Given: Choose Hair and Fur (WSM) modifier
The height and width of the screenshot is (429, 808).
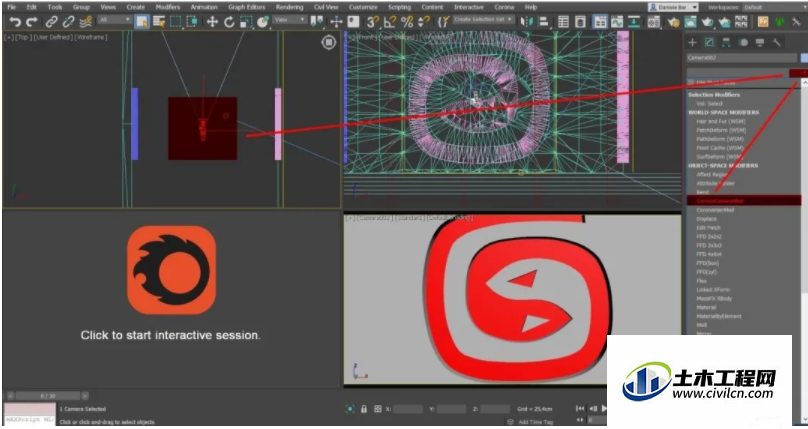Looking at the screenshot, I should coord(721,121).
